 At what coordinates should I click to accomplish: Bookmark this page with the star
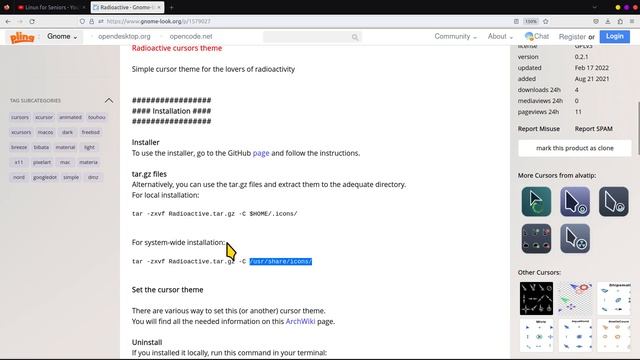tap(546, 21)
